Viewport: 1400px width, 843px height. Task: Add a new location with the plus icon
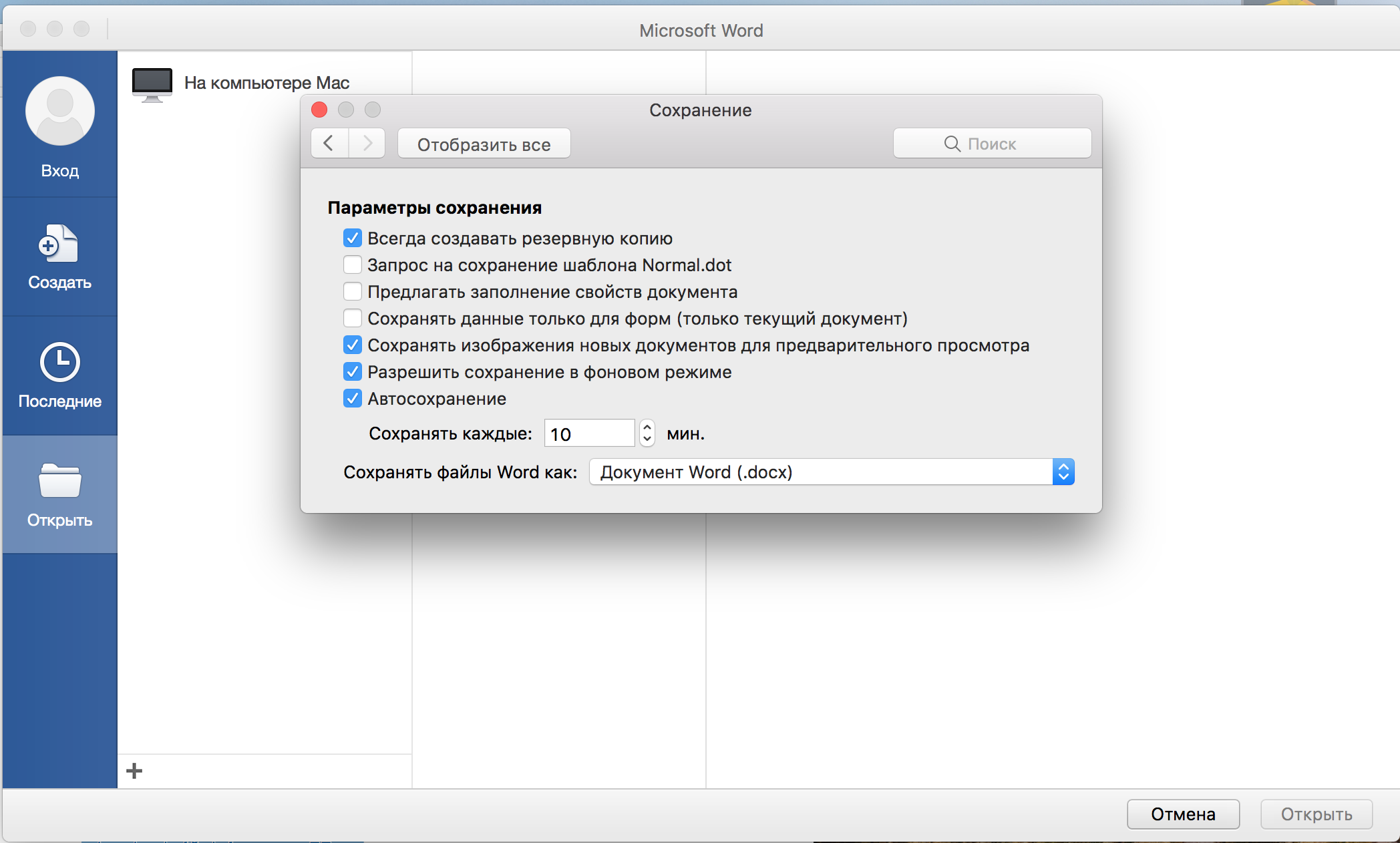coord(134,771)
